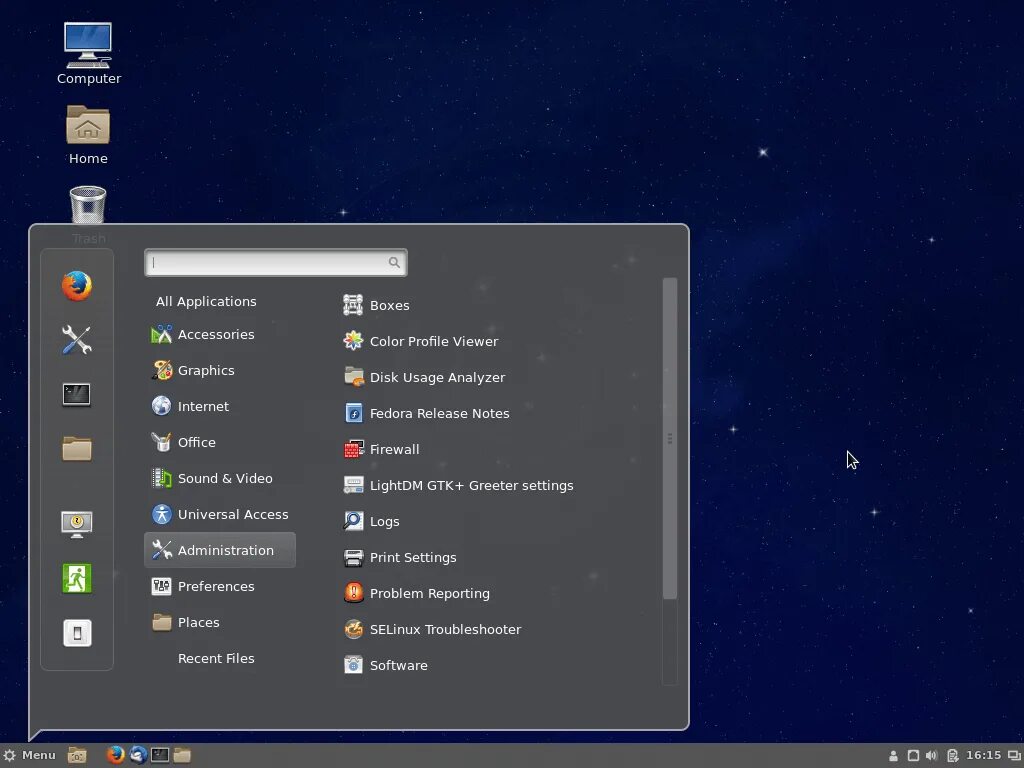1024x768 pixels.
Task: Click the clock showing 16:15
Action: (x=984, y=755)
